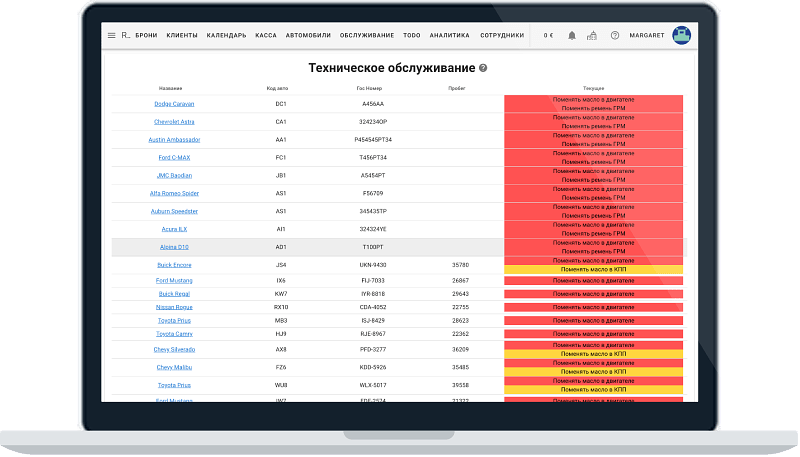Open the MARGARET user menu

pyautogui.click(x=647, y=35)
